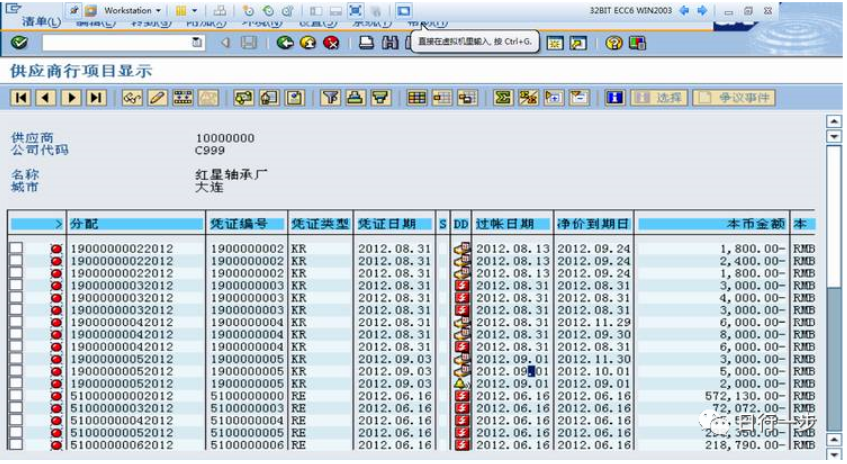The width and height of the screenshot is (847, 464).
Task: Click the Print icon in standard toolbar
Action: [x=366, y=43]
